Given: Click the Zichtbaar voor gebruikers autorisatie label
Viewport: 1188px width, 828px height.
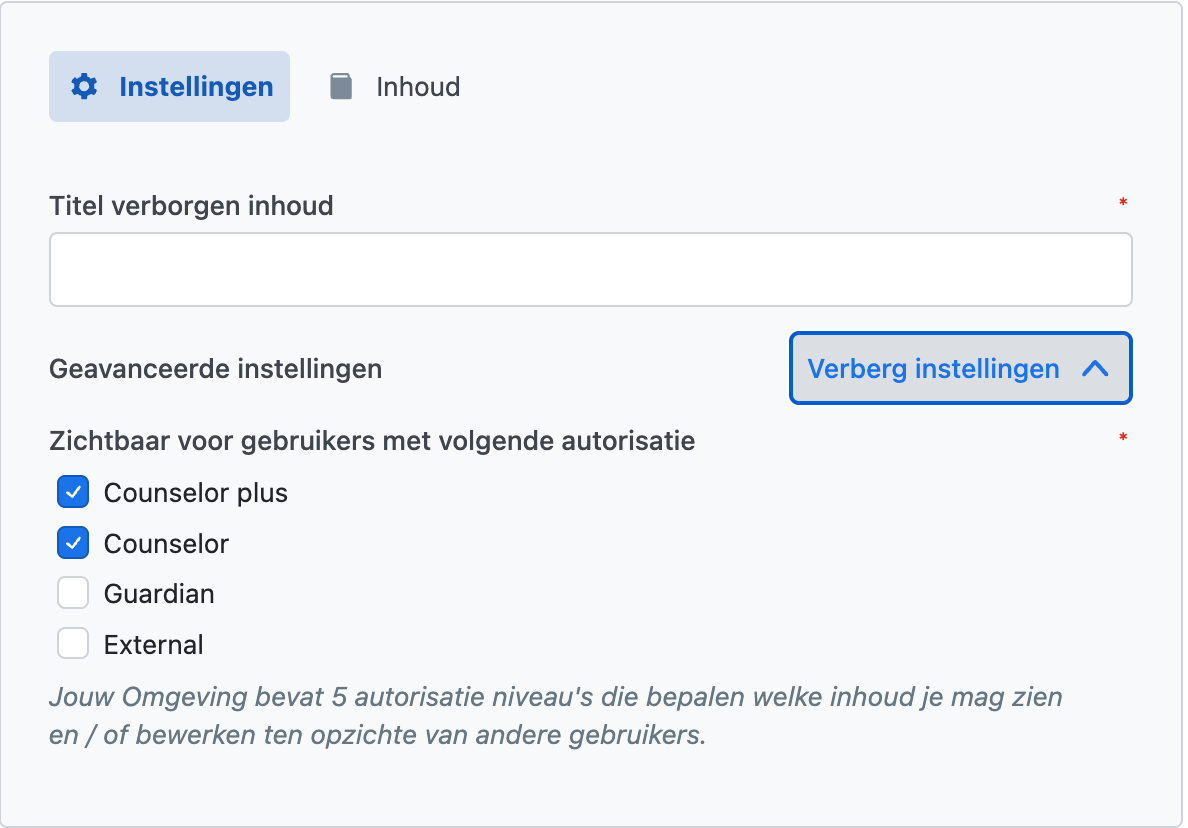Looking at the screenshot, I should coord(372,440).
